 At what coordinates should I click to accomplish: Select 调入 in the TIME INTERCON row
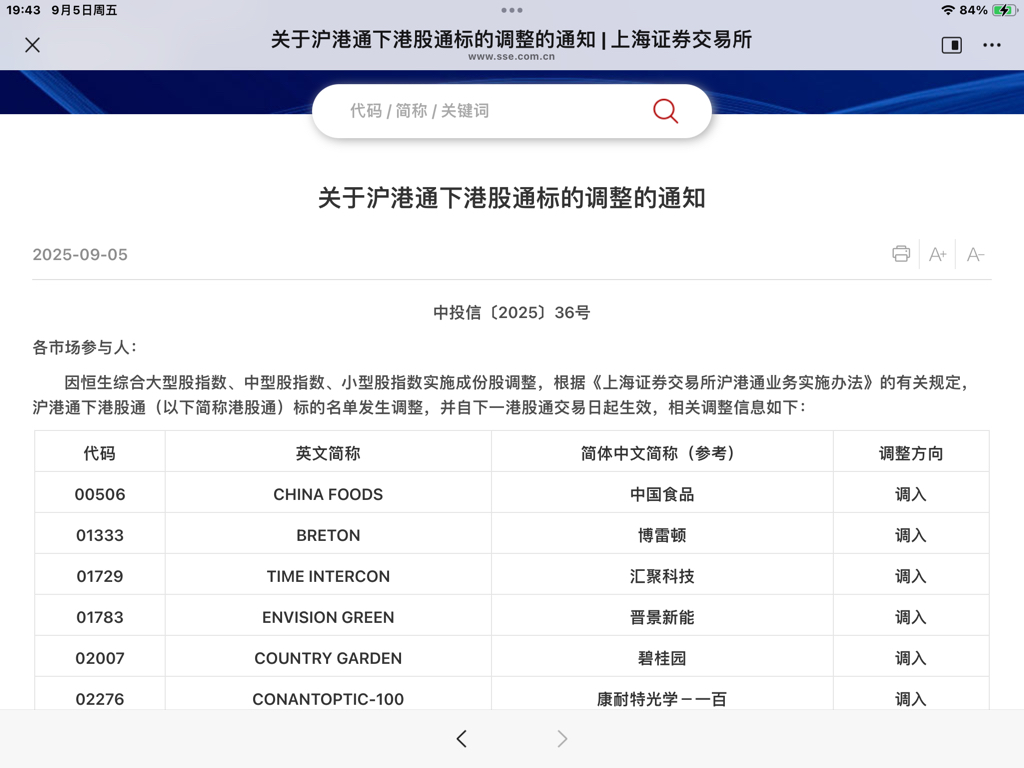point(910,577)
